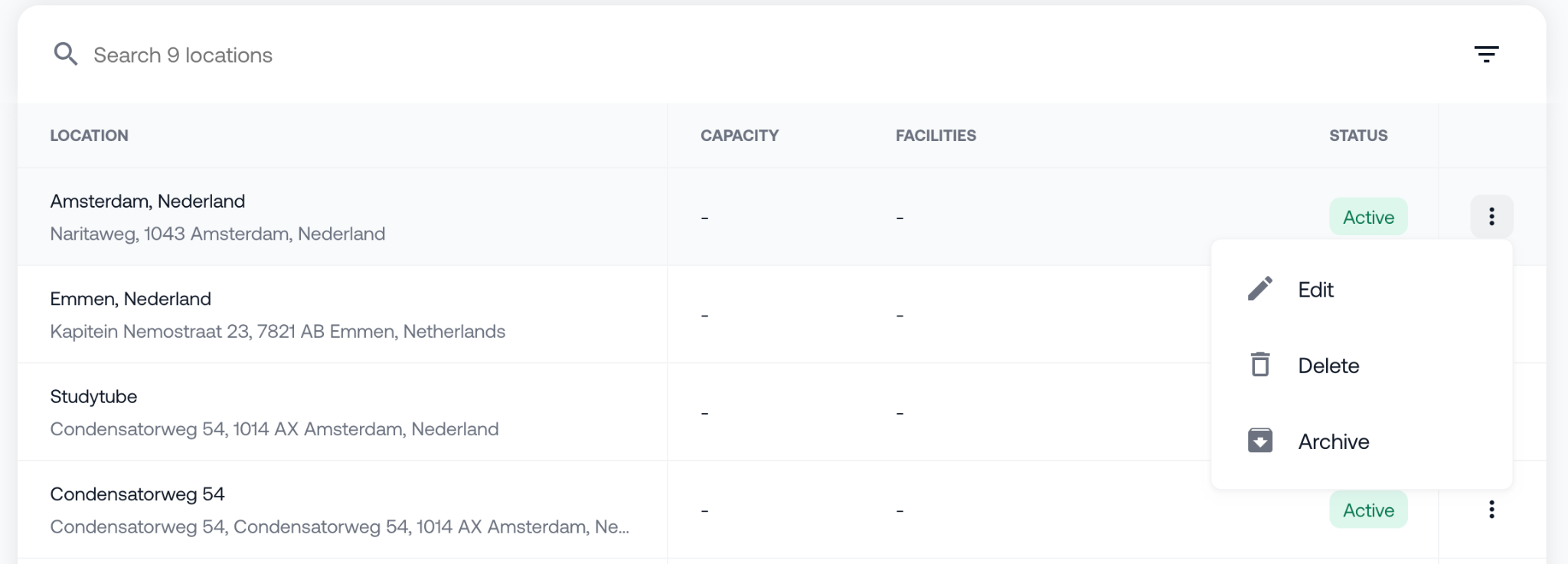This screenshot has width=1568, height=564.
Task: Click the search magnifier icon
Action: 66,54
